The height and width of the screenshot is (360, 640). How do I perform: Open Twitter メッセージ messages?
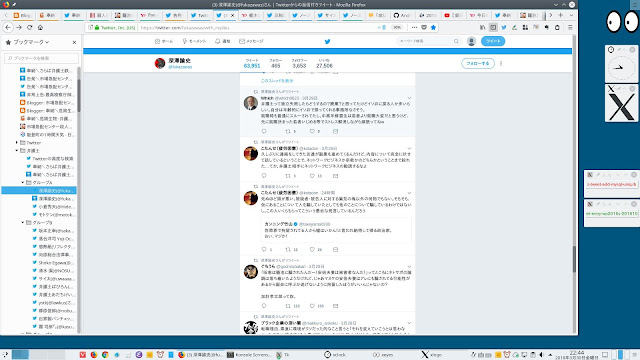251,41
